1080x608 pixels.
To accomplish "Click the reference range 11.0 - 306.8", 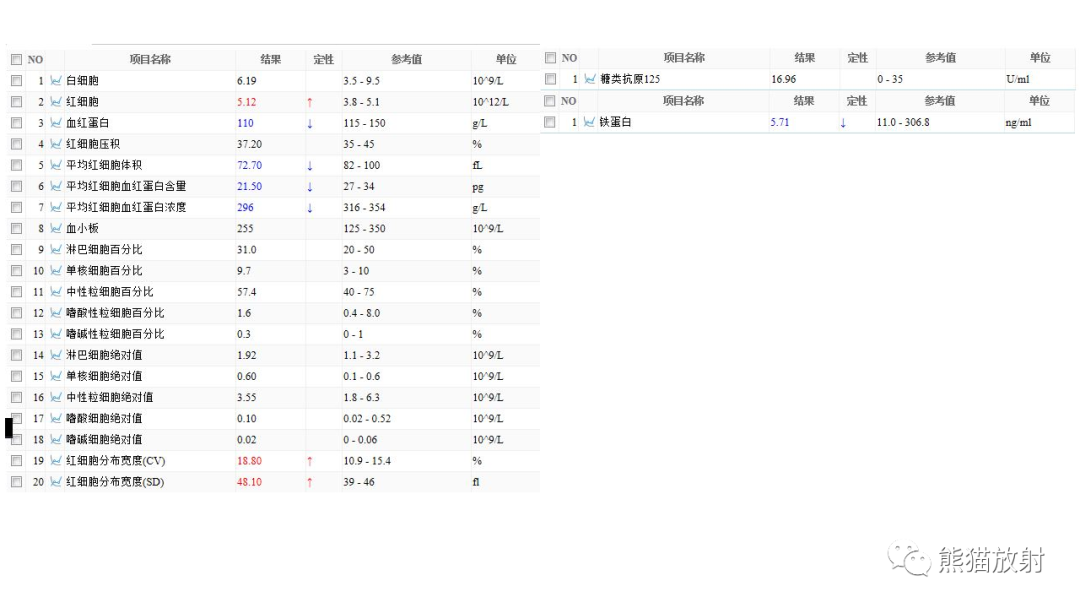I will tap(903, 122).
